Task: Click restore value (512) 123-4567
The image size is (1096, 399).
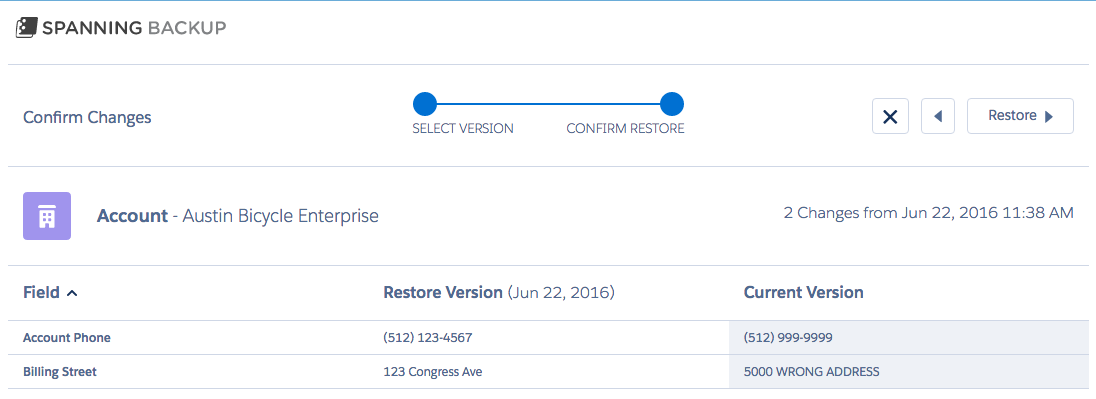Action: point(428,338)
